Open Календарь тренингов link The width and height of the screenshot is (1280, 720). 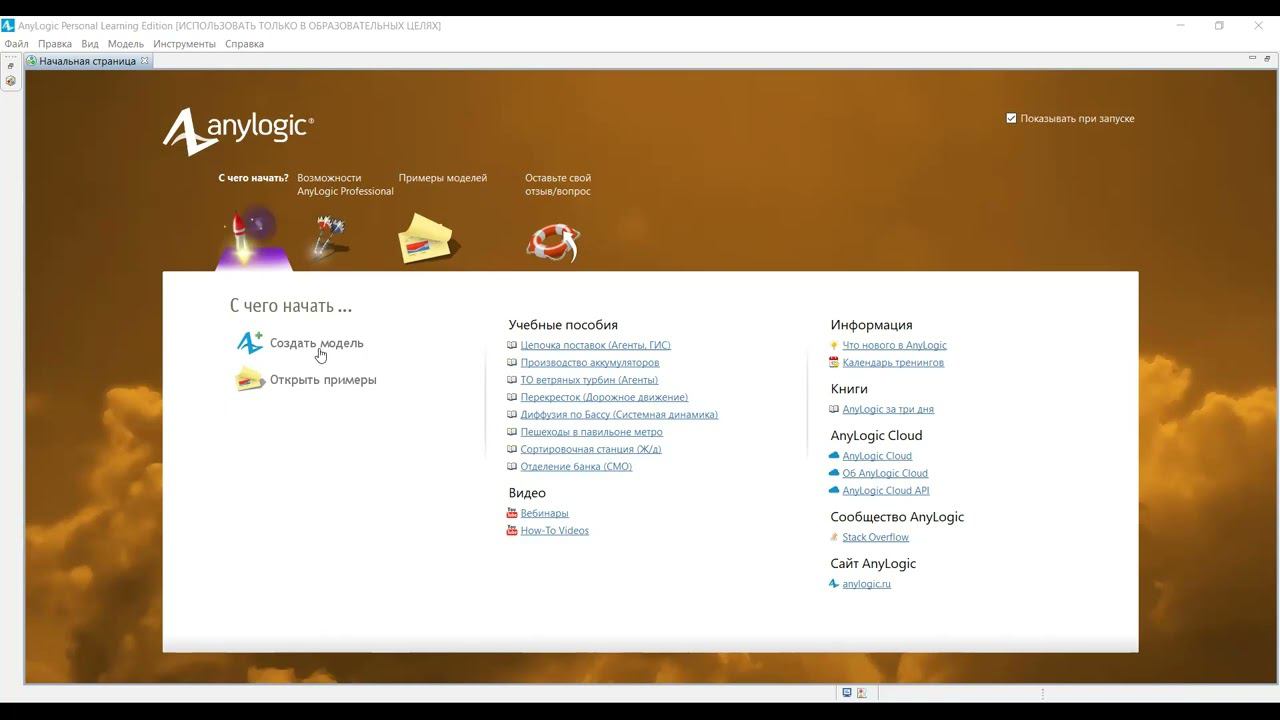(x=893, y=362)
